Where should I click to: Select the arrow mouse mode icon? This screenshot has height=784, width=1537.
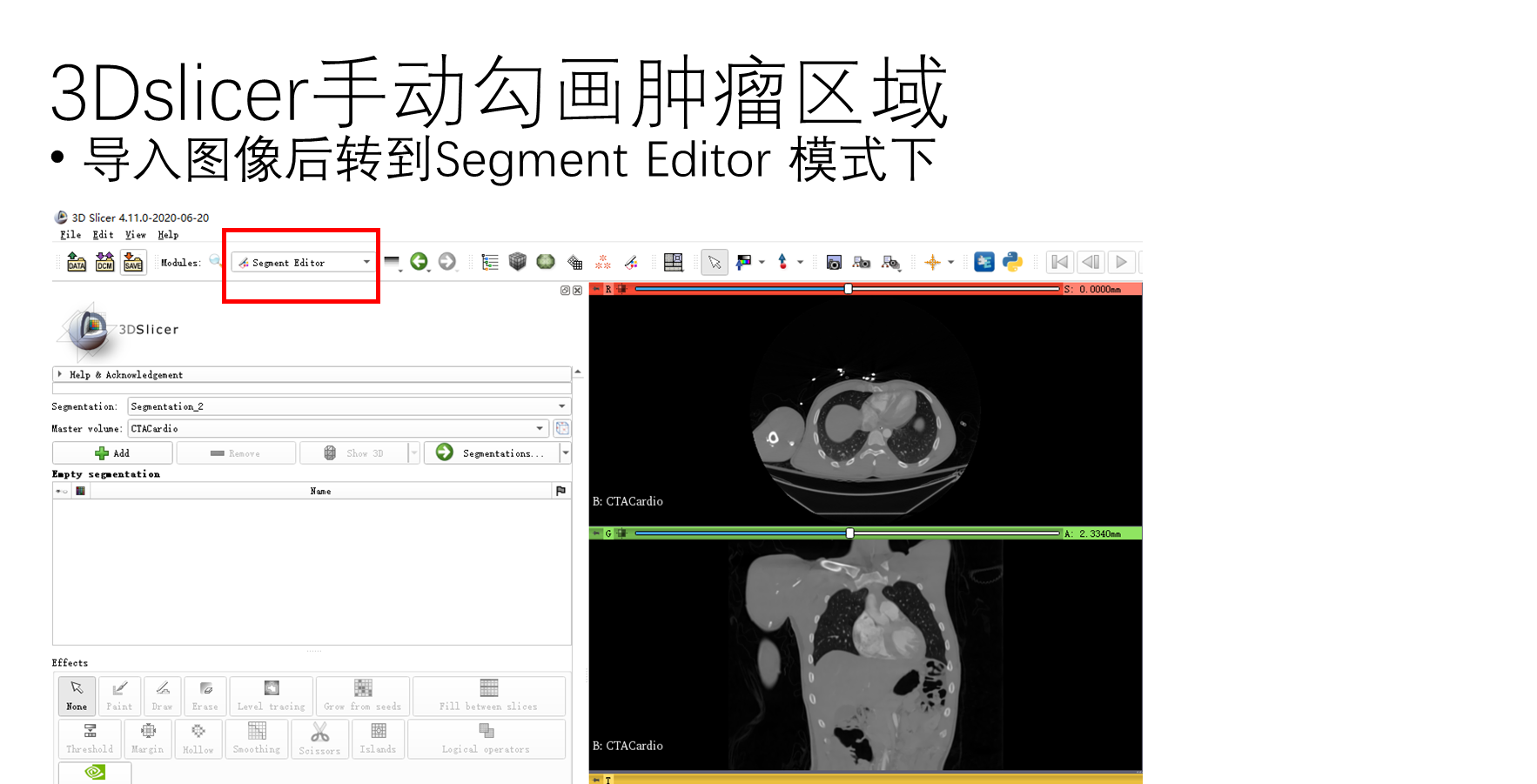point(715,262)
